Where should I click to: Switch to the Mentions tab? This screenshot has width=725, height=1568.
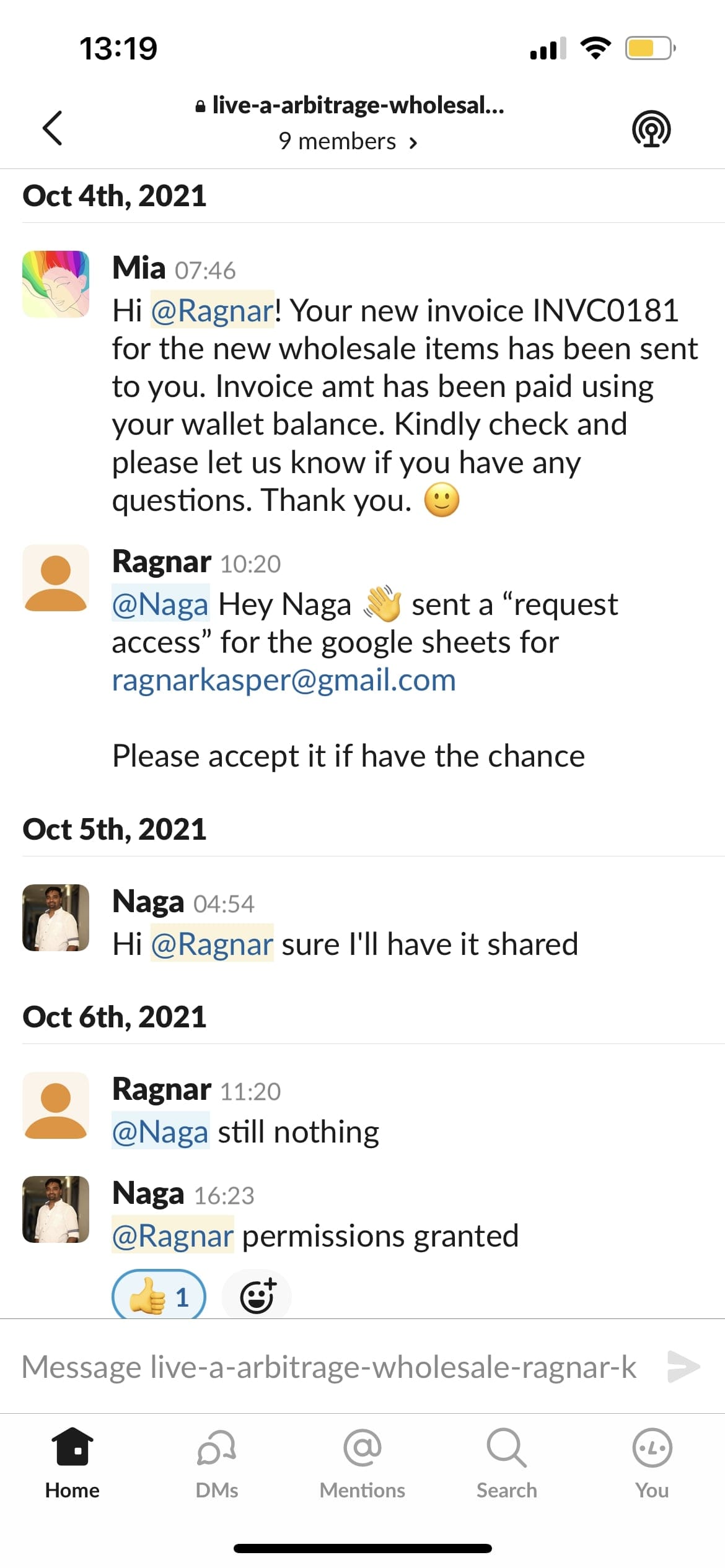tap(362, 1464)
